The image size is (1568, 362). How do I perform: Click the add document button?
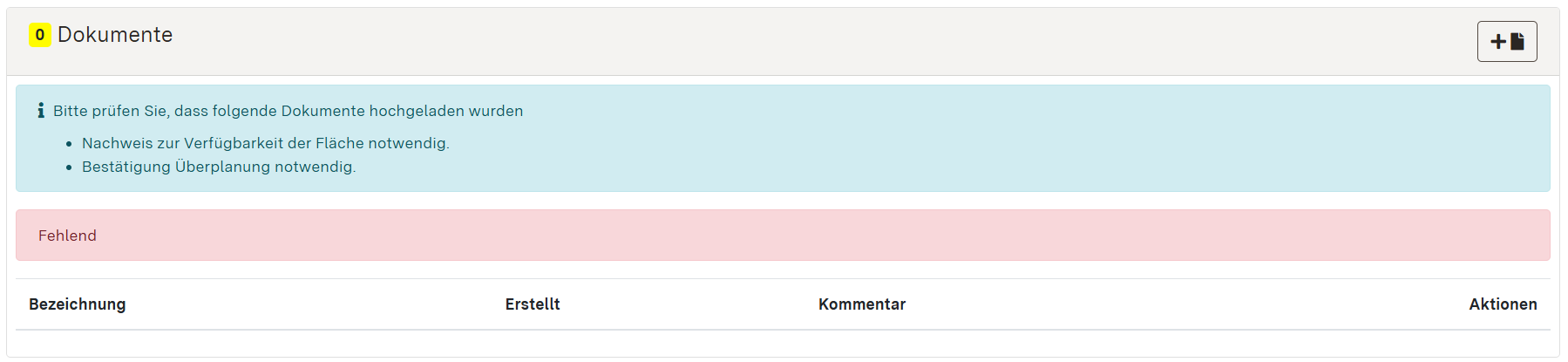click(x=1506, y=41)
